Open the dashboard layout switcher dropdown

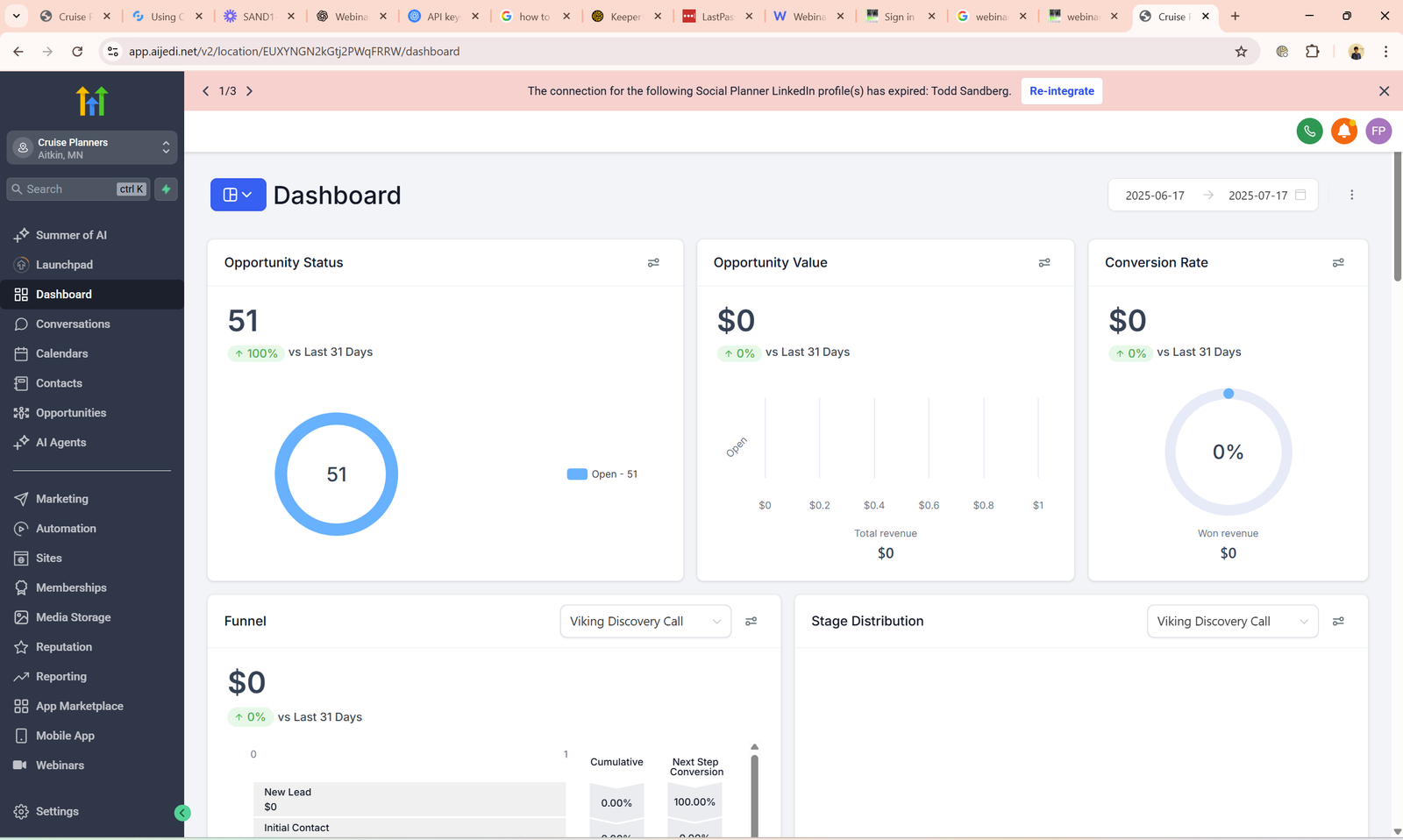(238, 195)
